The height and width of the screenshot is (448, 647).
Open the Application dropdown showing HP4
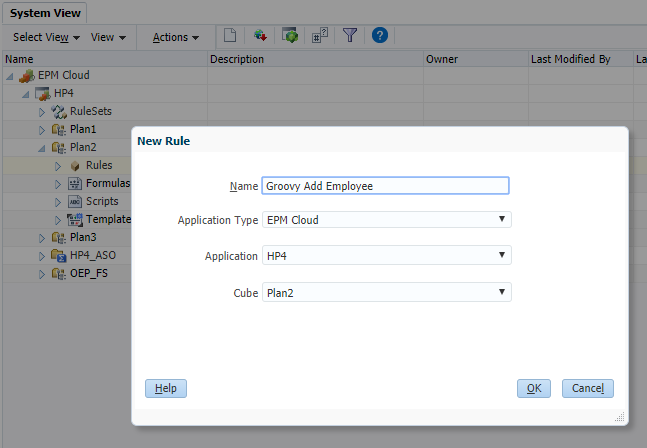pos(386,256)
